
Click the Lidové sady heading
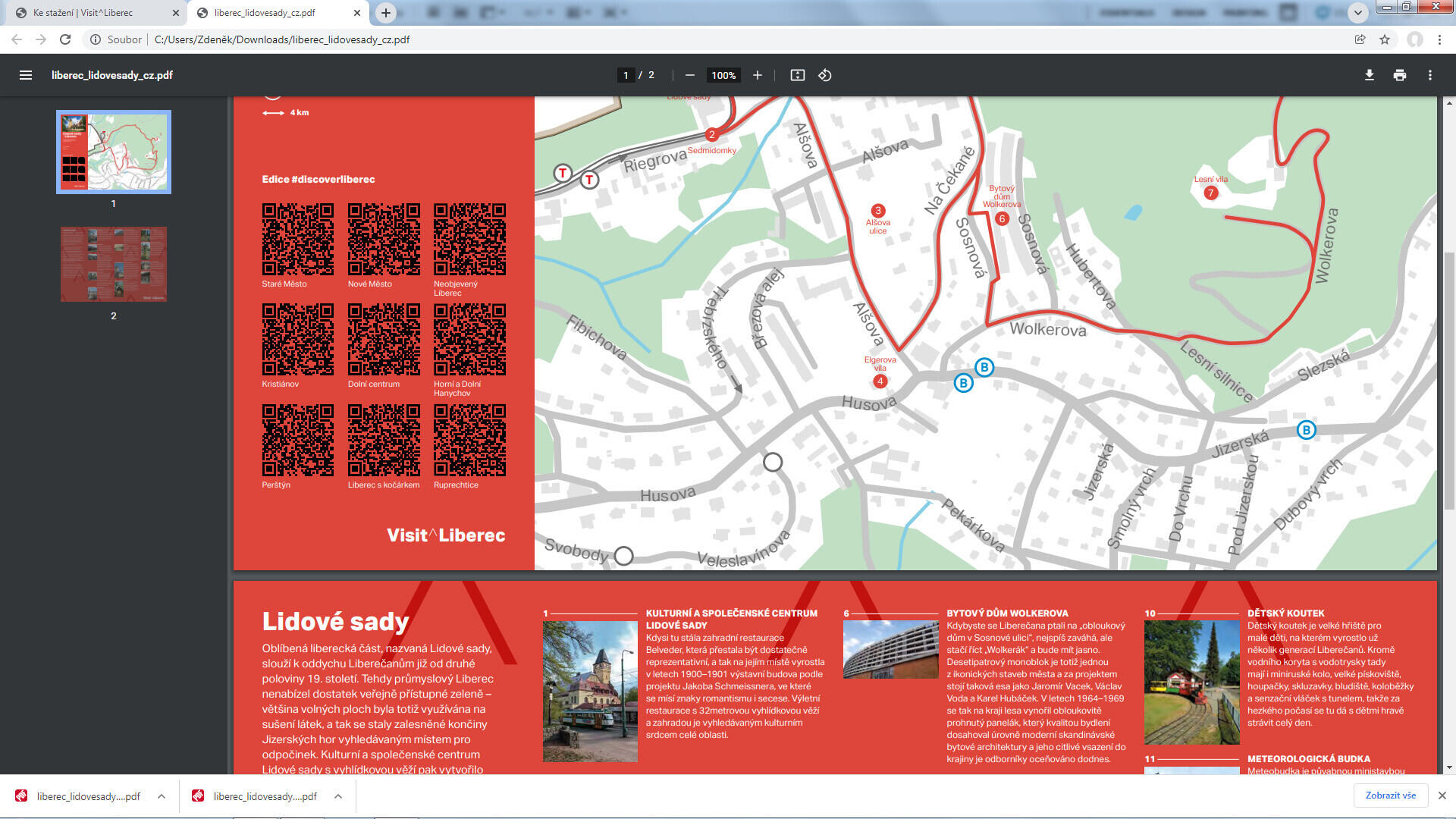point(335,621)
